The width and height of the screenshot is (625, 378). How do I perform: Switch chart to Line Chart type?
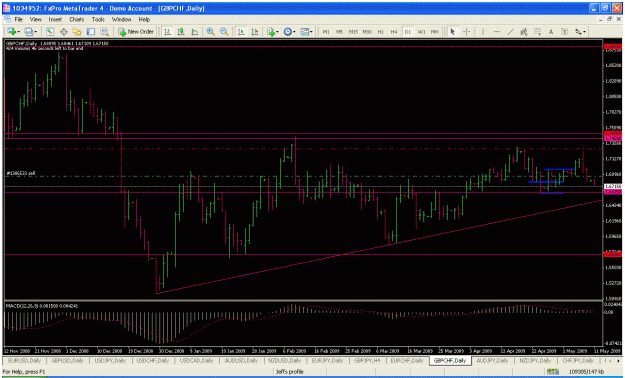195,32
